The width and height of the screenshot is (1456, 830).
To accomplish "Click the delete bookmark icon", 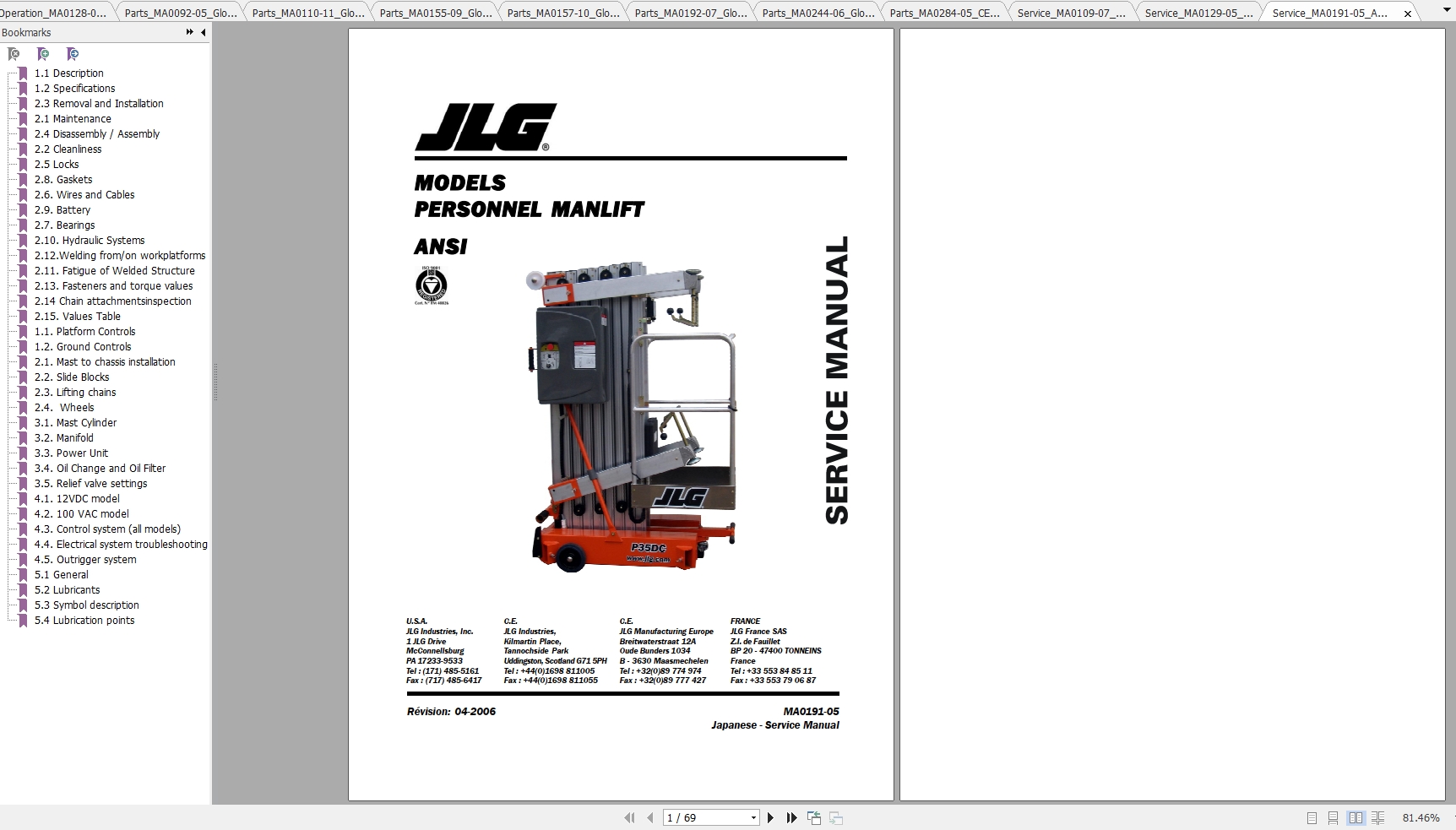I will click(x=14, y=54).
